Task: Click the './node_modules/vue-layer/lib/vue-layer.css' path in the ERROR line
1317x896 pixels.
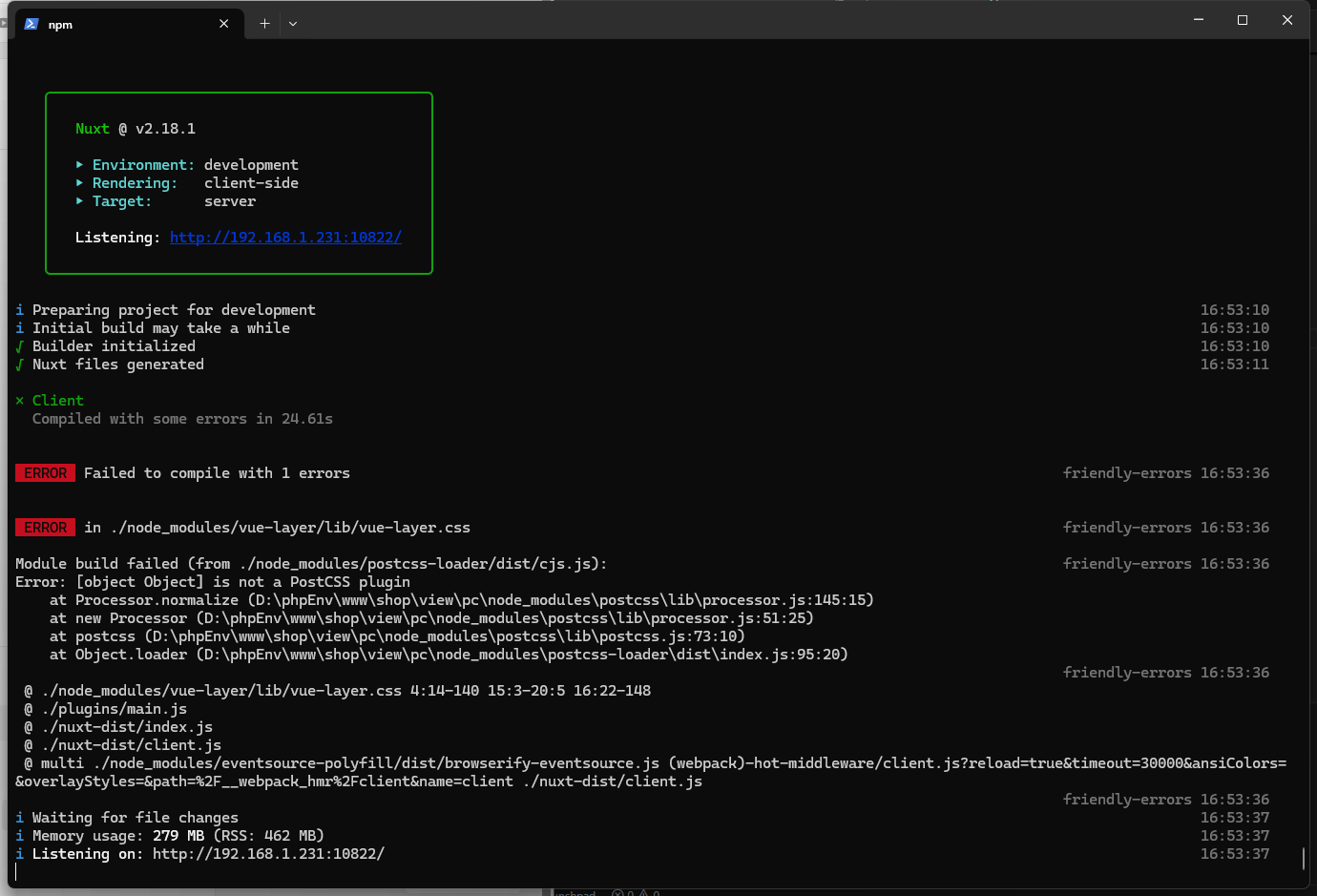Action: [290, 528]
